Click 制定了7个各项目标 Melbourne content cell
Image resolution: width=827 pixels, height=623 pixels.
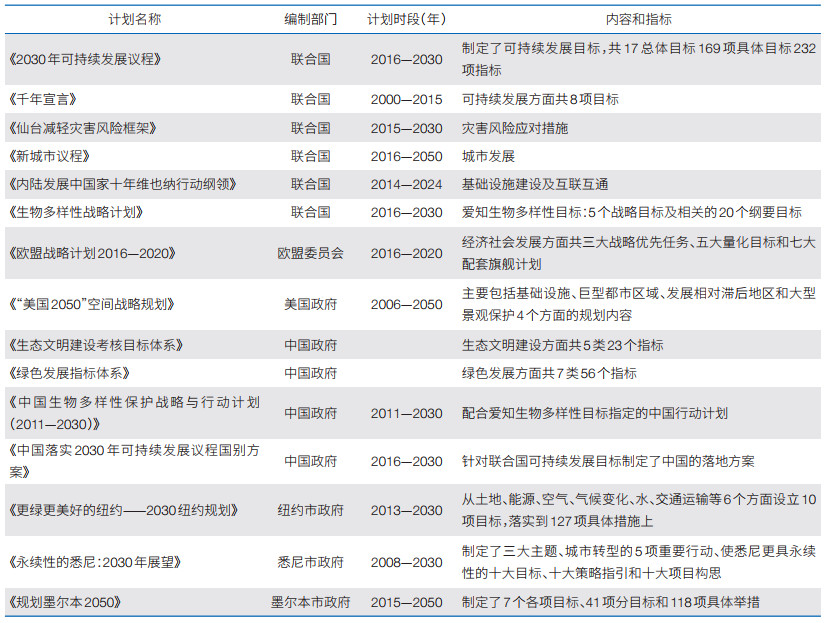point(611,602)
